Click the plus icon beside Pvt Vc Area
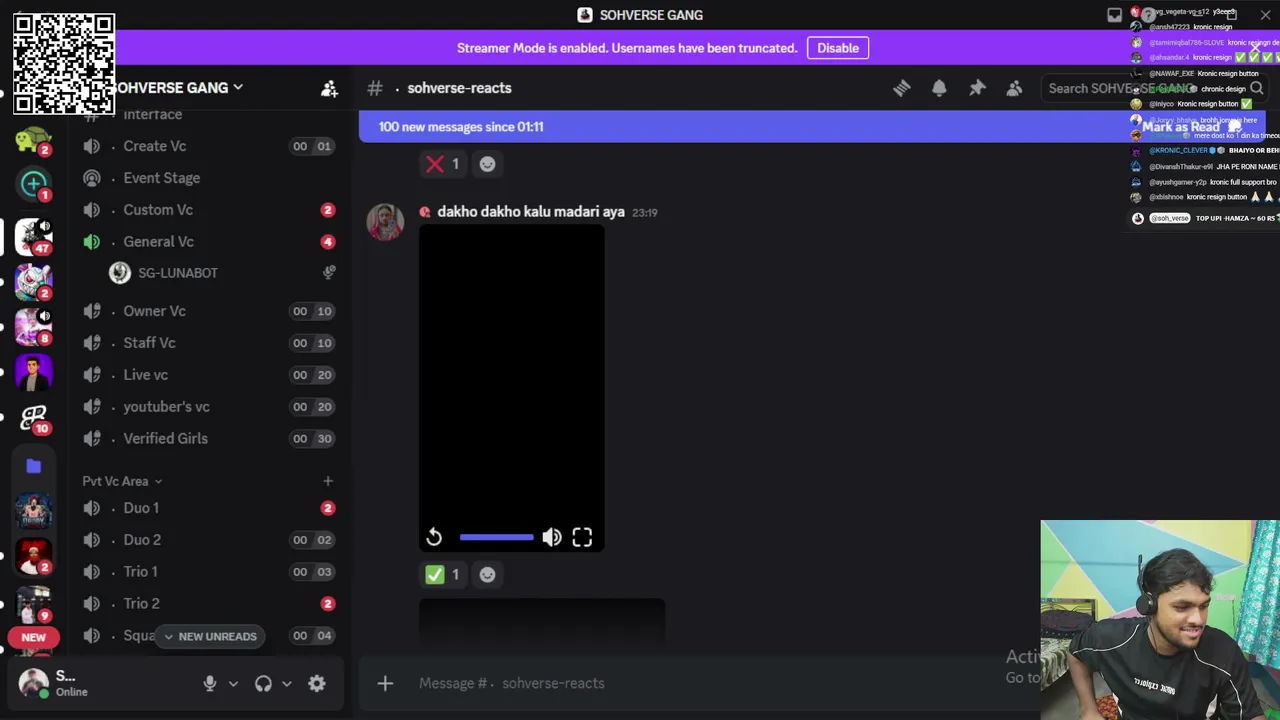The width and height of the screenshot is (1280, 720). pyautogui.click(x=327, y=481)
